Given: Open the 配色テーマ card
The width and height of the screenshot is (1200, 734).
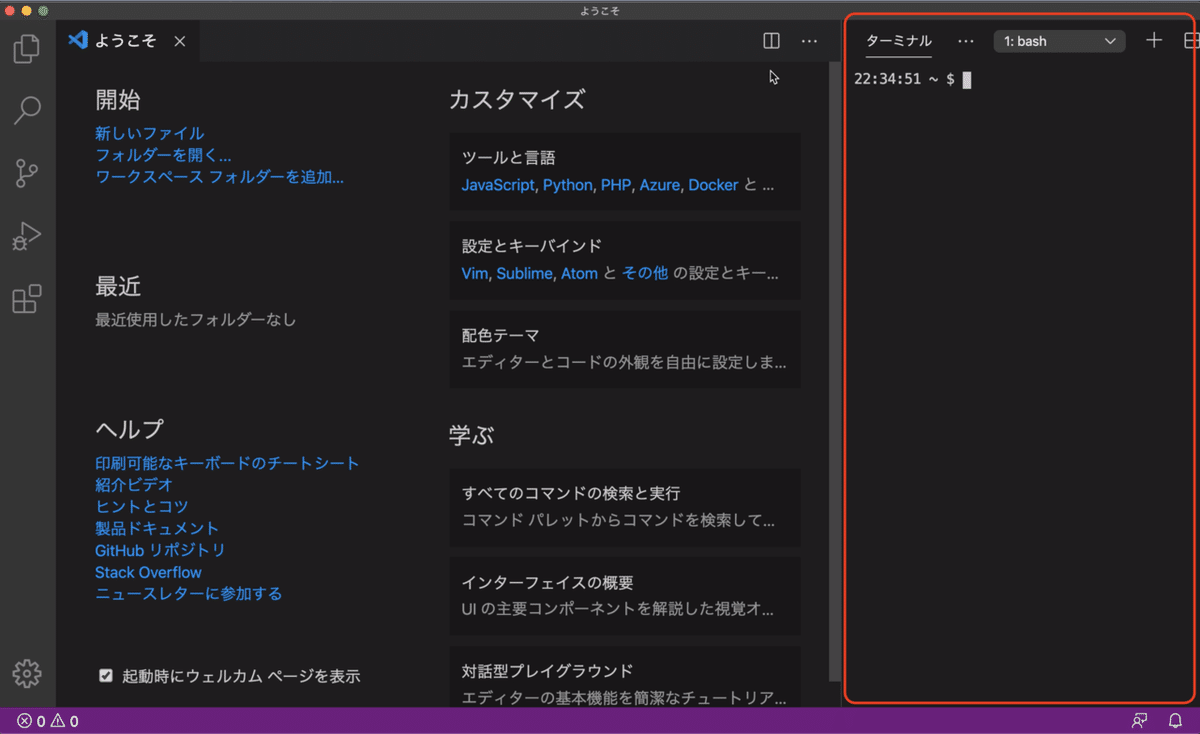Looking at the screenshot, I should coord(625,349).
